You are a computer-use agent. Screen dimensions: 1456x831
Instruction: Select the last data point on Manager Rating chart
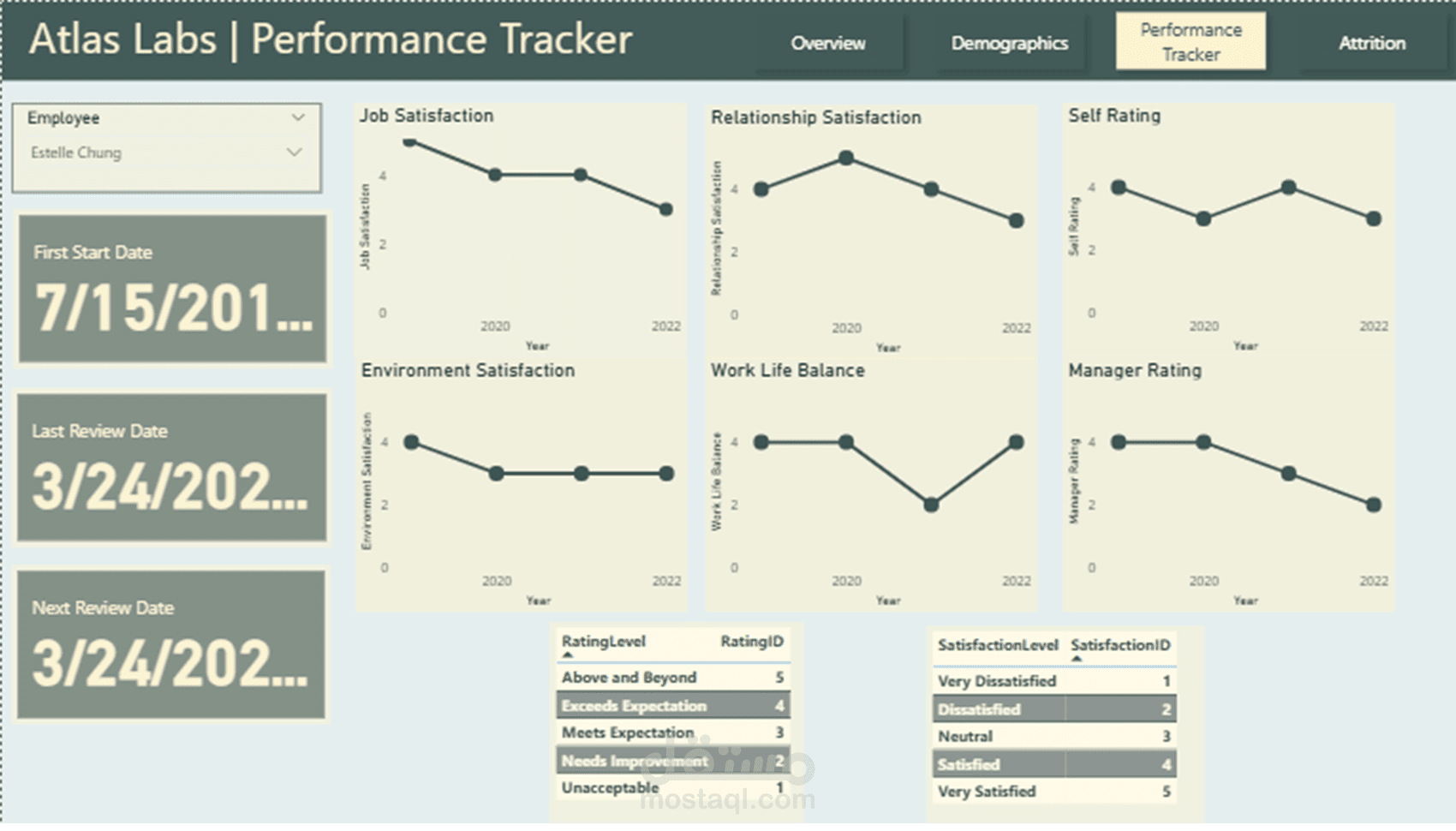pyautogui.click(x=1374, y=505)
